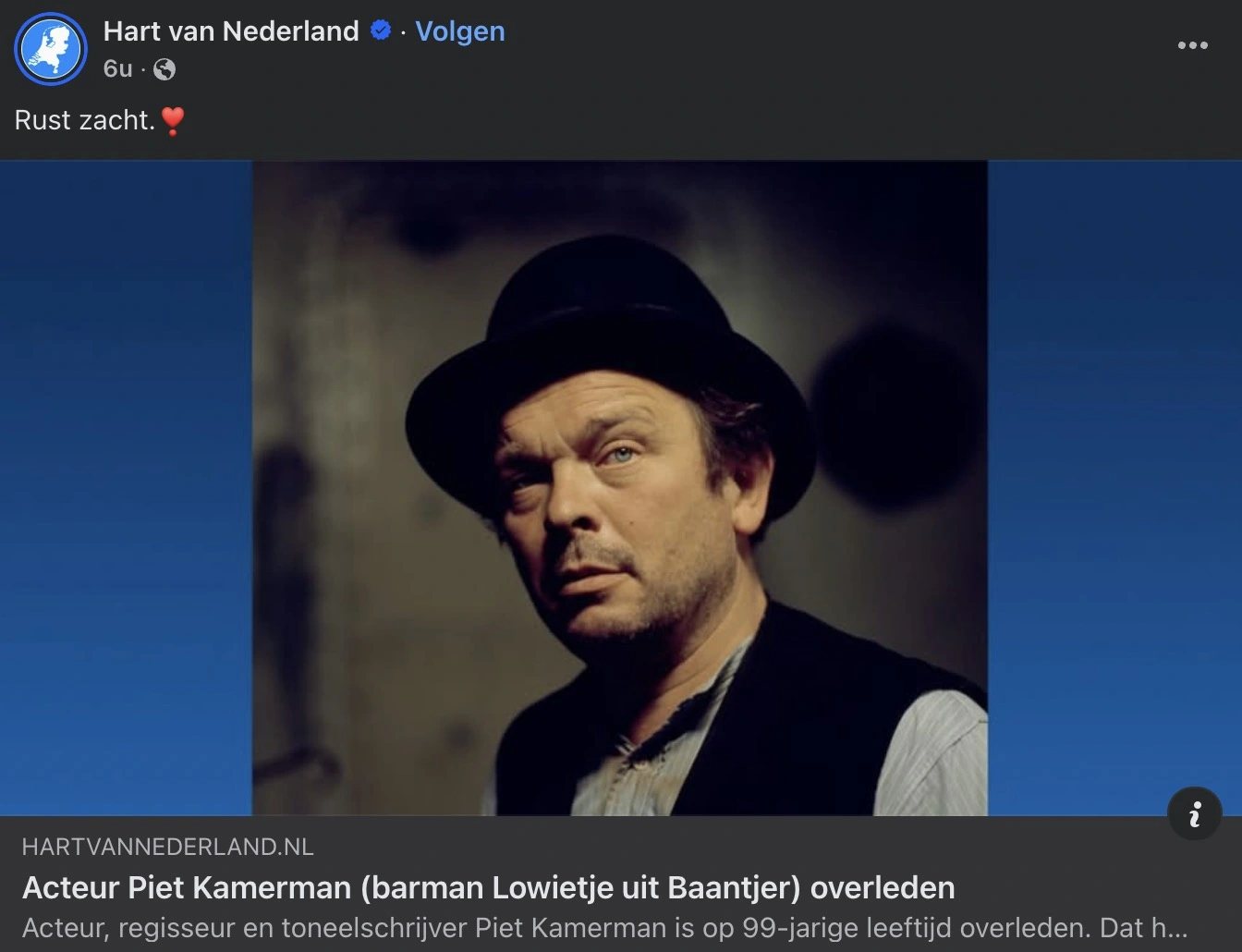
Task: Click the red heart emoji
Action: pos(173,121)
